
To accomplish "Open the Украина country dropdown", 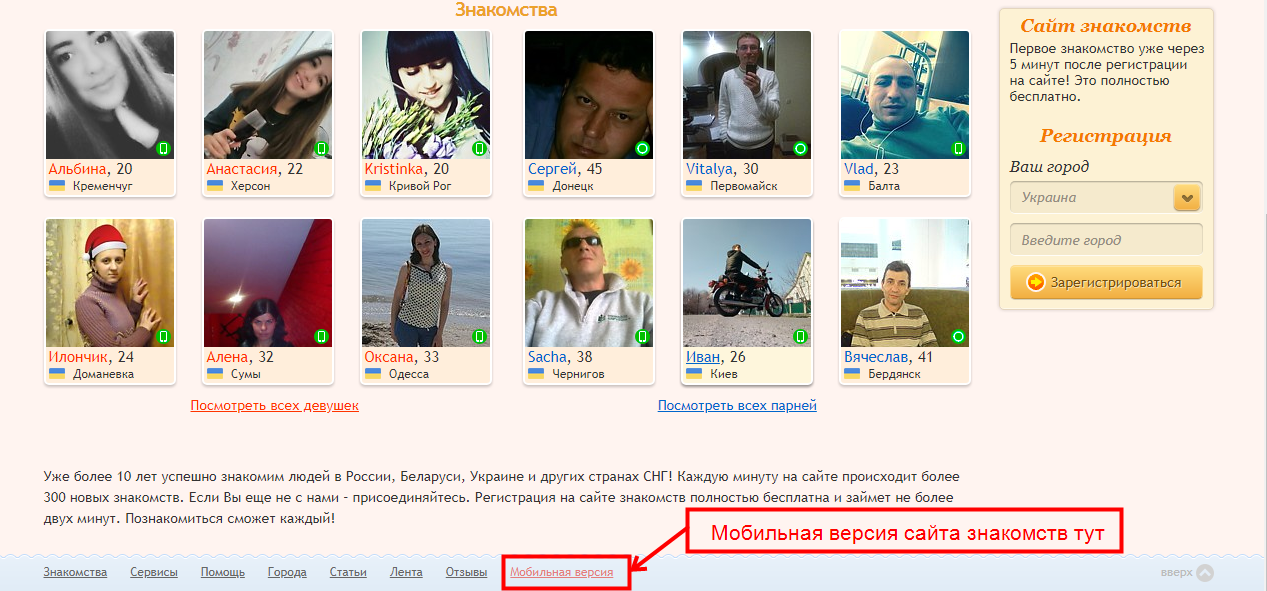I will tap(1106, 197).
